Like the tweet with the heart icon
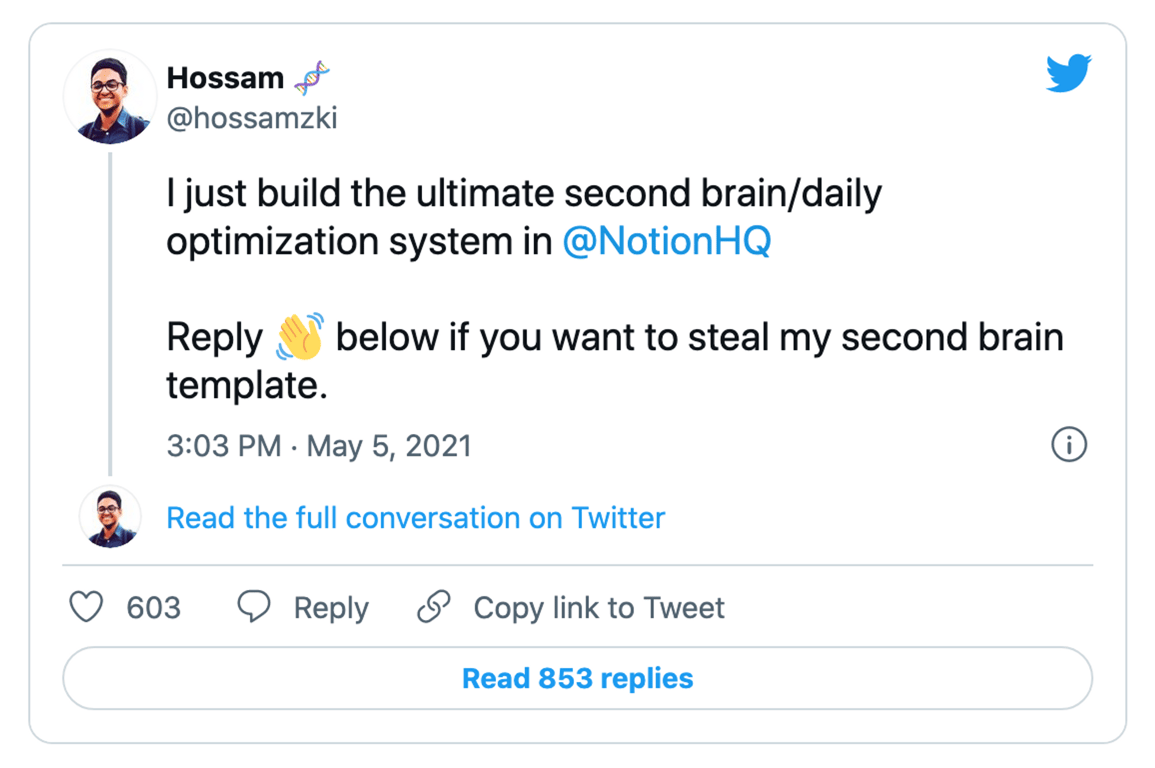 (87, 607)
